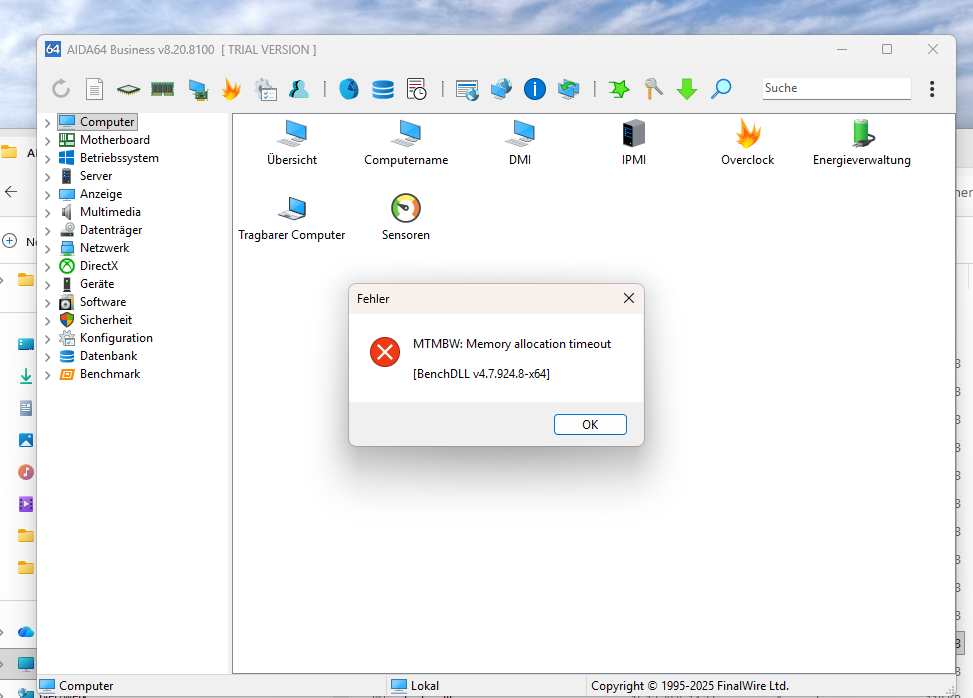Click the green star toolbar icon

pyautogui.click(x=619, y=89)
